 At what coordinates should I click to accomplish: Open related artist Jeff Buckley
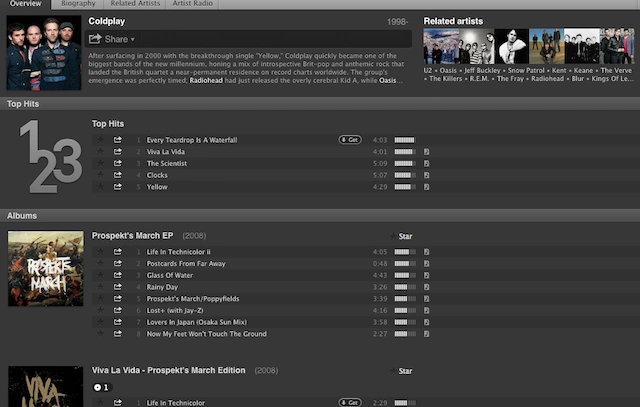pyautogui.click(x=482, y=71)
